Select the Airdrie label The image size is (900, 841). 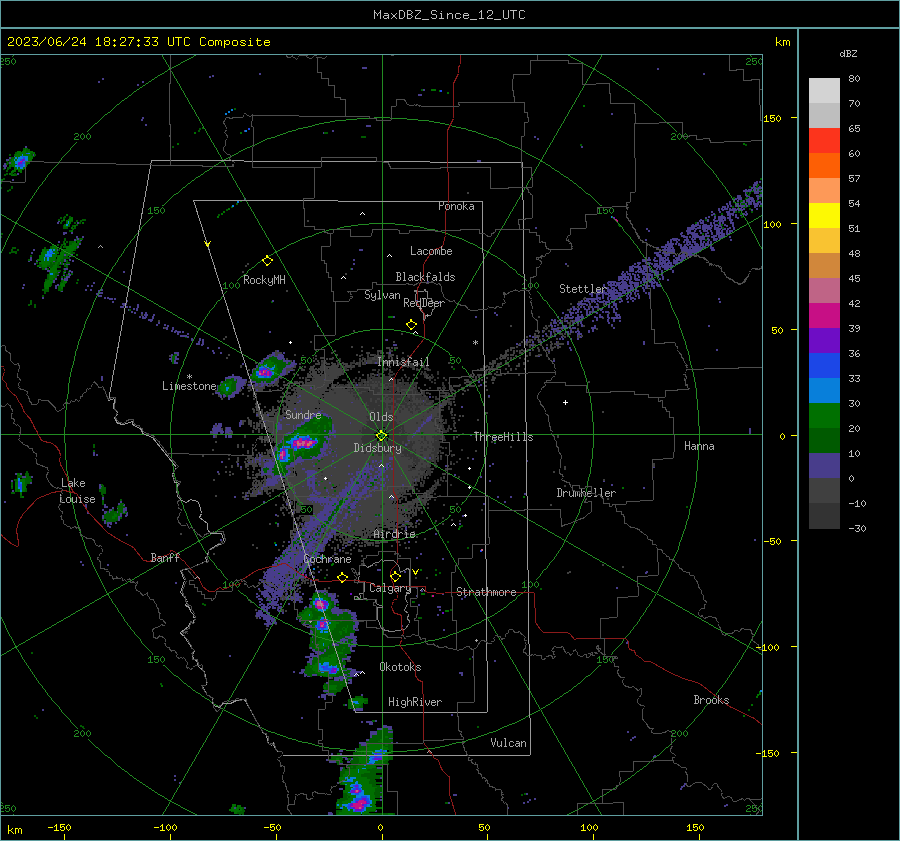pyautogui.click(x=394, y=534)
